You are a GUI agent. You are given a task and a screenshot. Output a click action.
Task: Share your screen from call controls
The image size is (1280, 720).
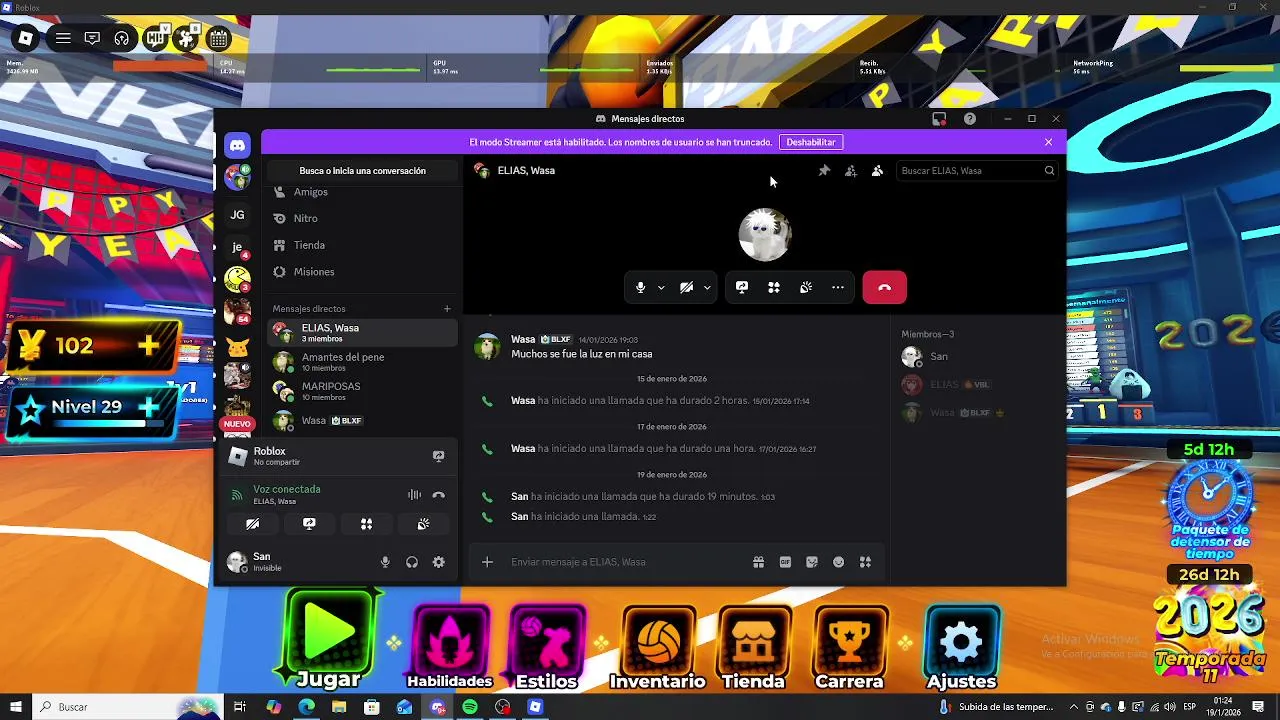(x=742, y=288)
